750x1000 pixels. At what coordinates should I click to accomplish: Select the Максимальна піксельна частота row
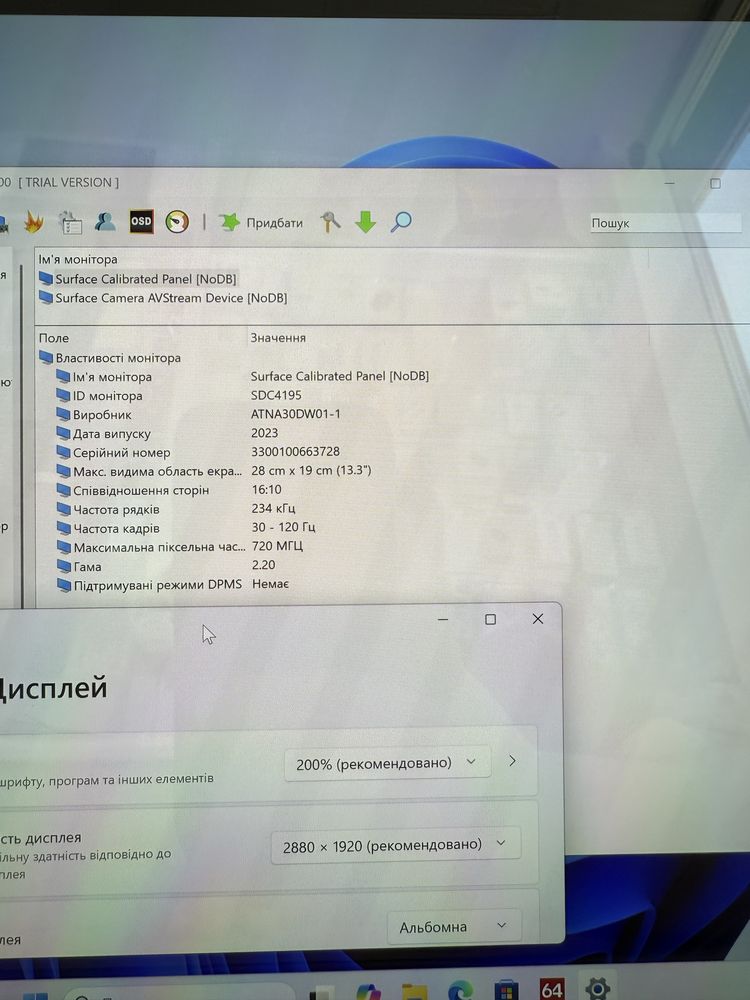[x=151, y=547]
